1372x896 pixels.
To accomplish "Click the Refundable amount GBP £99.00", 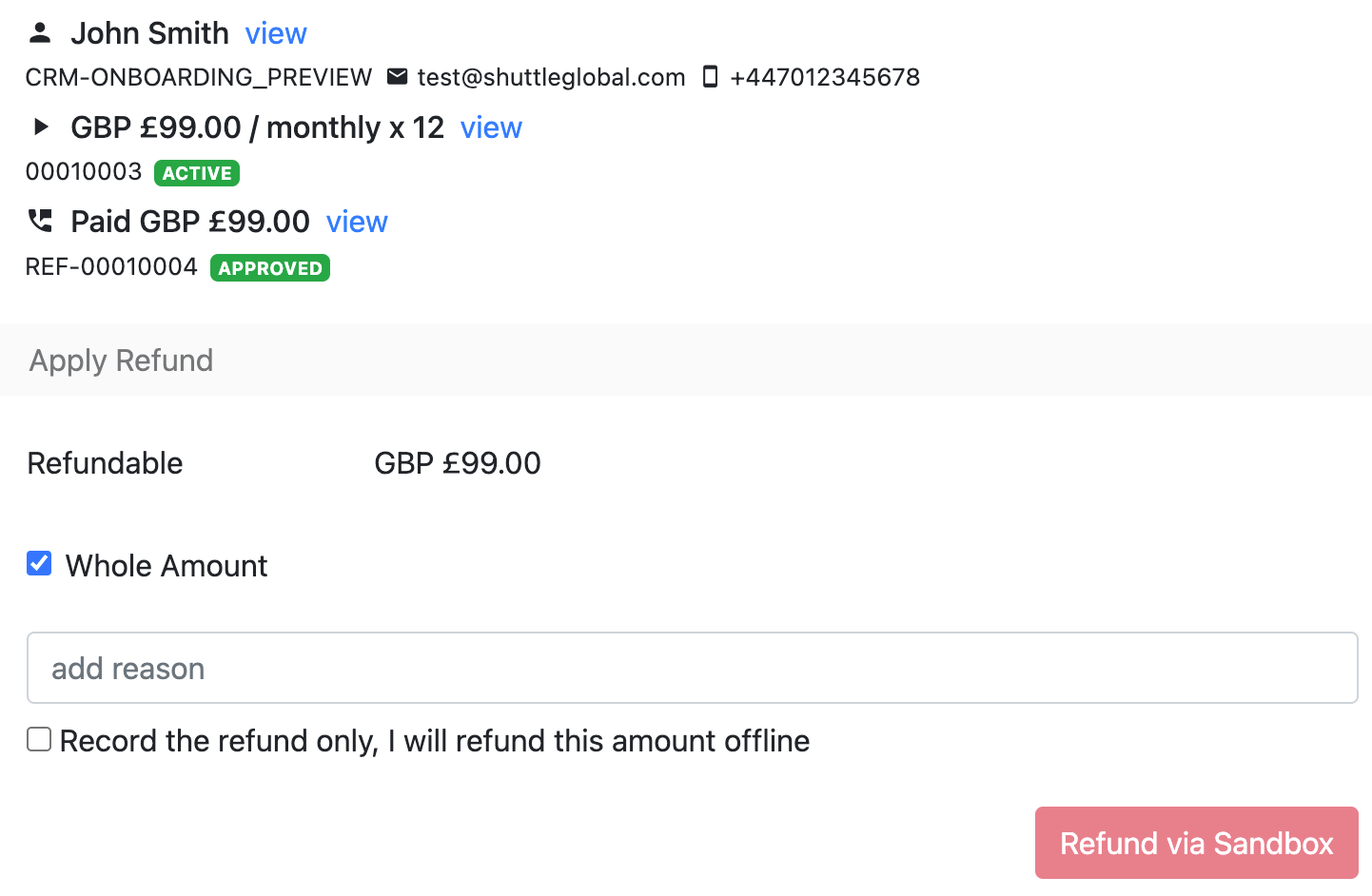I will 457,463.
